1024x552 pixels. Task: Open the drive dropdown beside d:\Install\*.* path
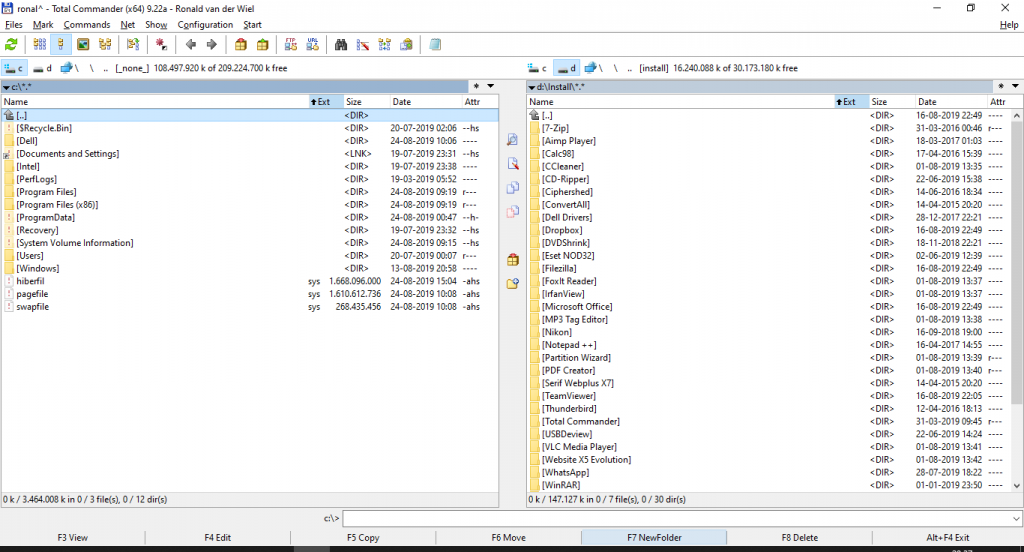point(531,87)
